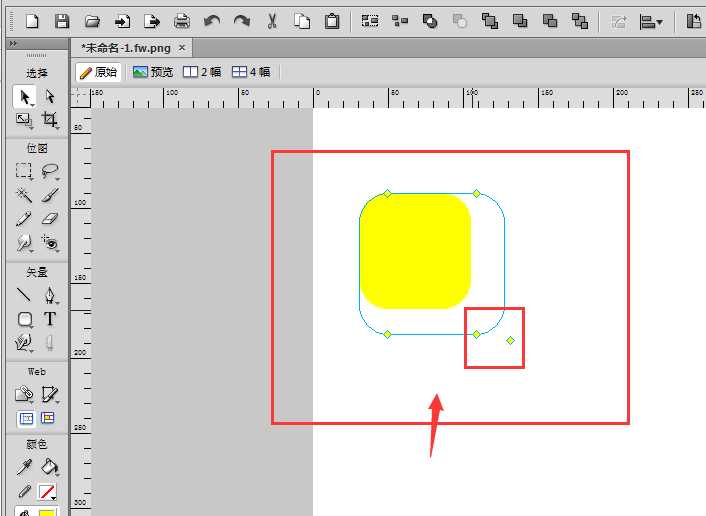This screenshot has width=706, height=516.
Task: Click the Save document icon
Action: pyautogui.click(x=62, y=20)
